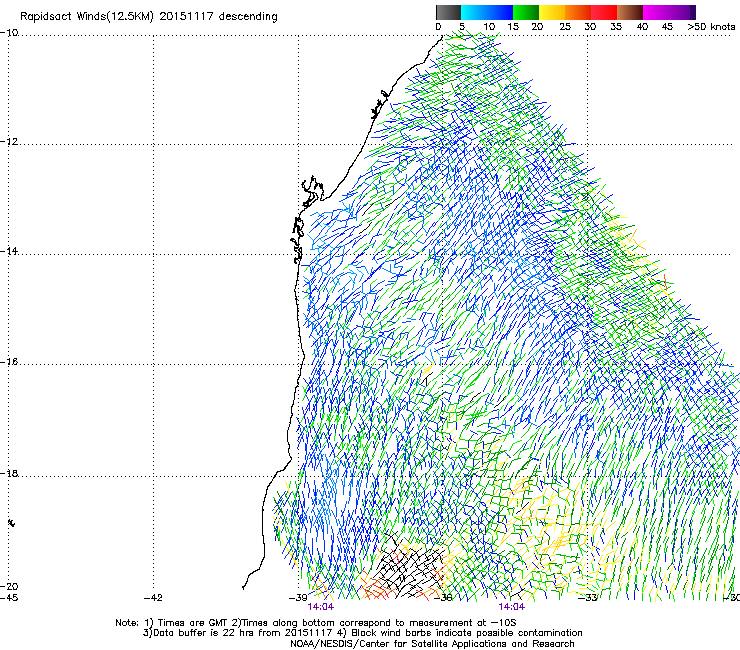Click the gray 0-5 knots color segment
Viewport: 740px width, 650px height.
tap(448, 12)
